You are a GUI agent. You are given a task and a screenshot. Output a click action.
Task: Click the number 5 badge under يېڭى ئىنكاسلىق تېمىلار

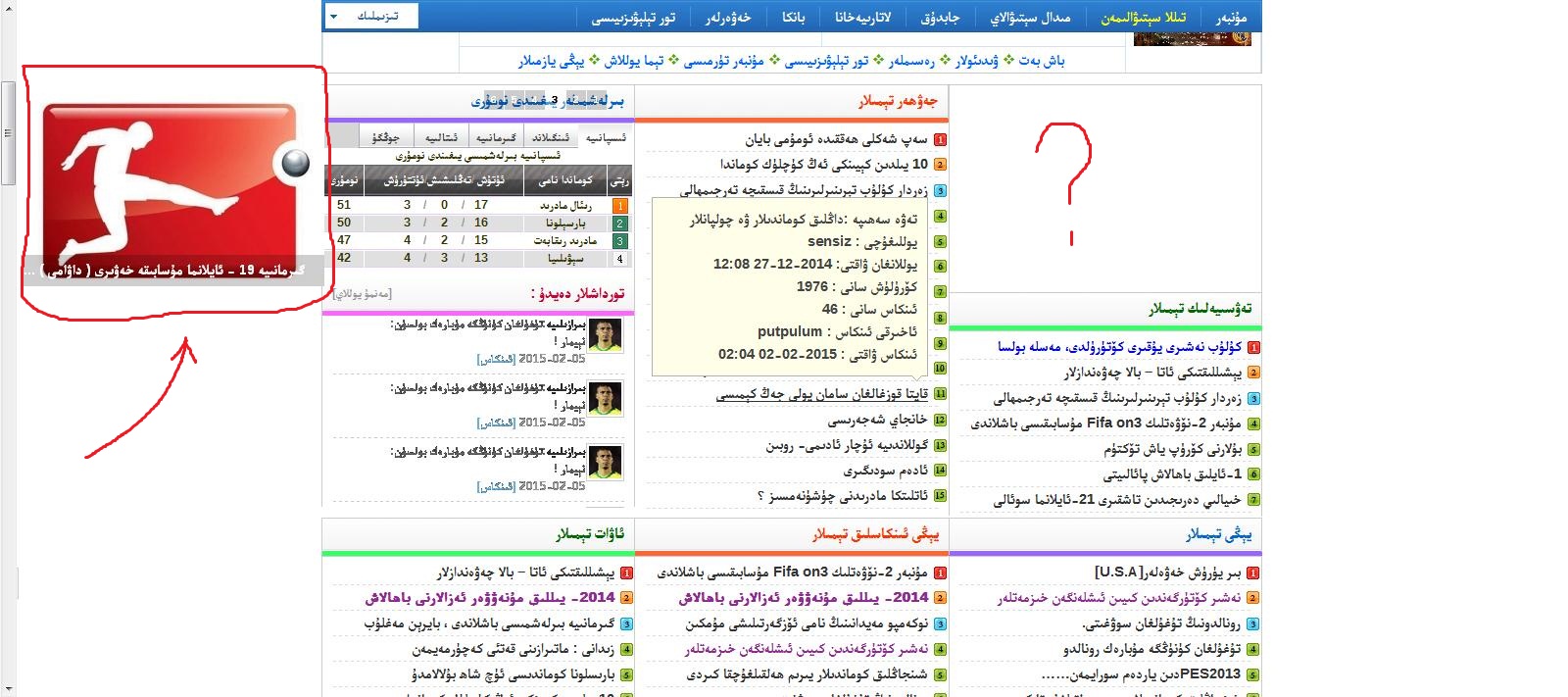[x=940, y=674]
